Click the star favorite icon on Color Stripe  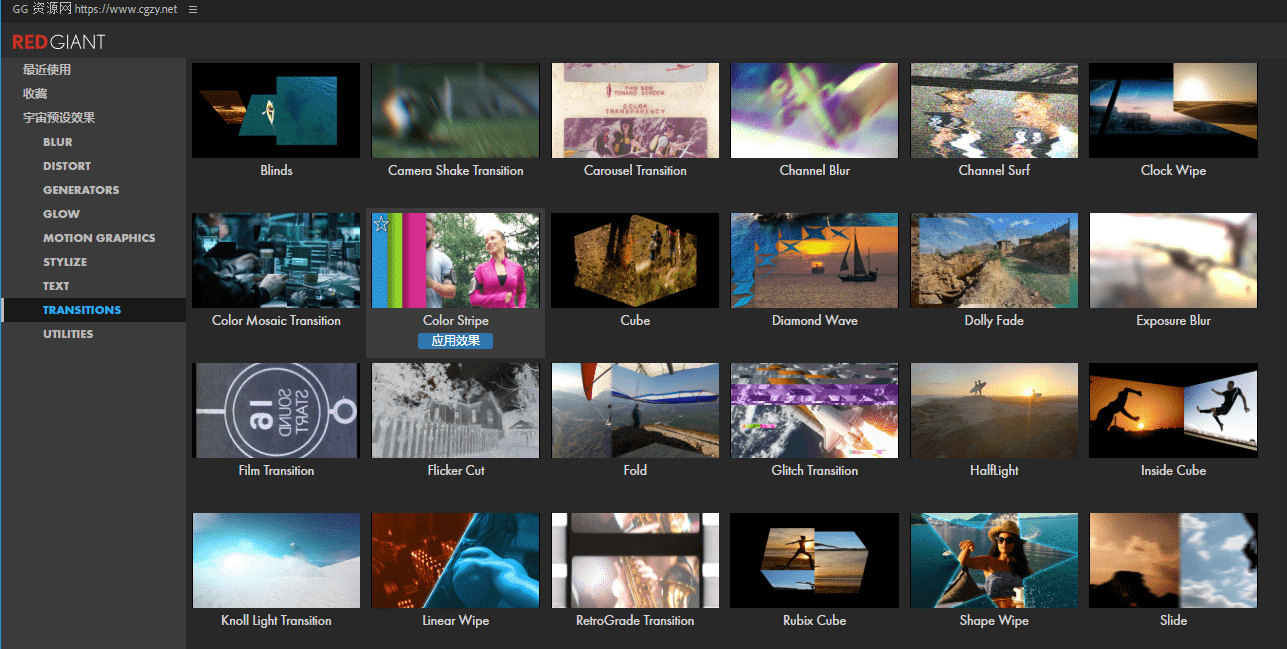pos(381,225)
